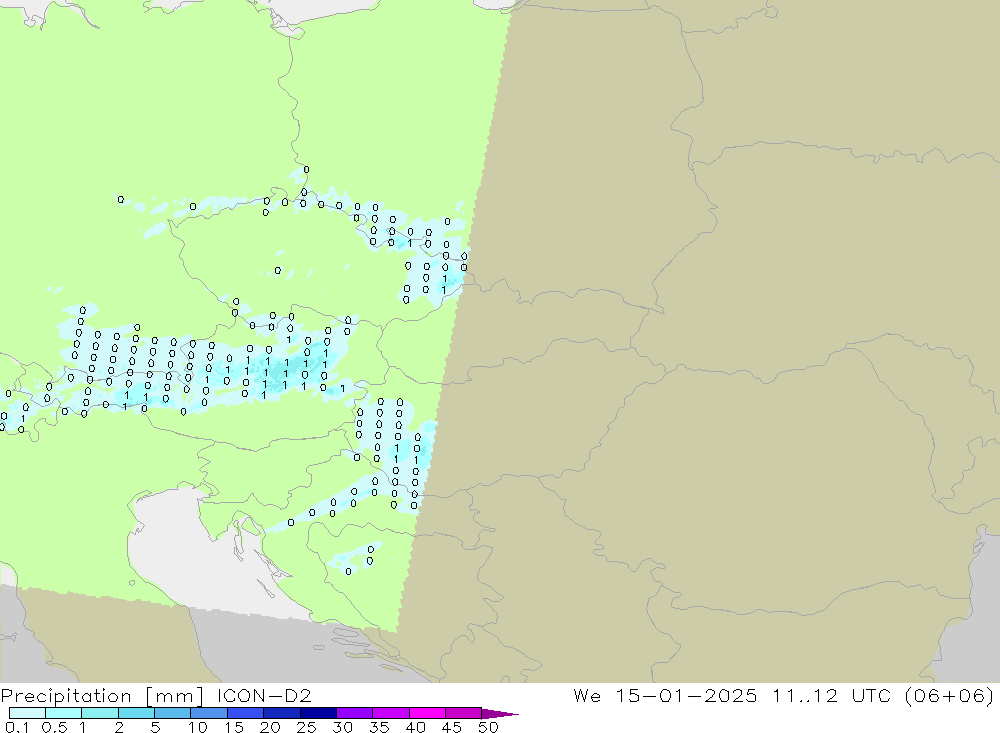Select the violet swatch between 30 and 35
The image size is (1000, 733).
point(354,713)
